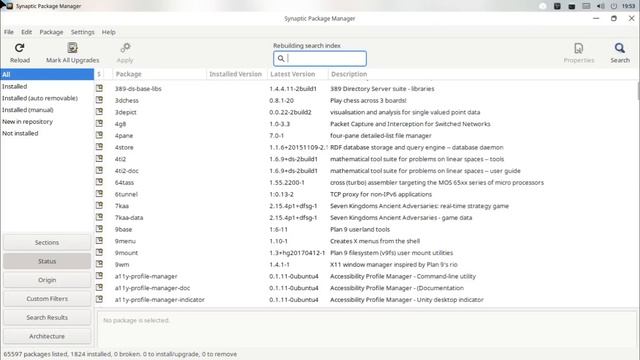Click the status icon for 389-ds-base-libs
640x360 pixels.
coord(99,88)
